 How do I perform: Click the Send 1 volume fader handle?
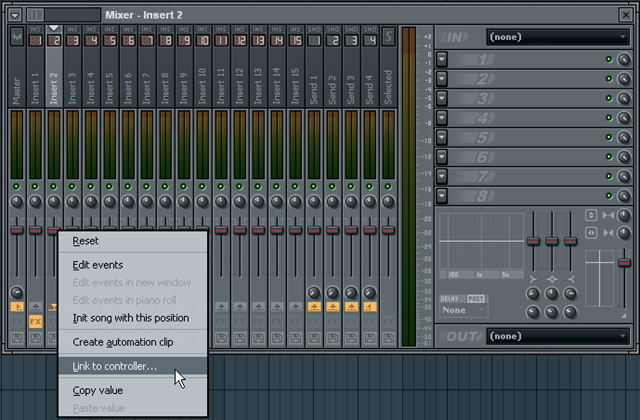pyautogui.click(x=313, y=231)
